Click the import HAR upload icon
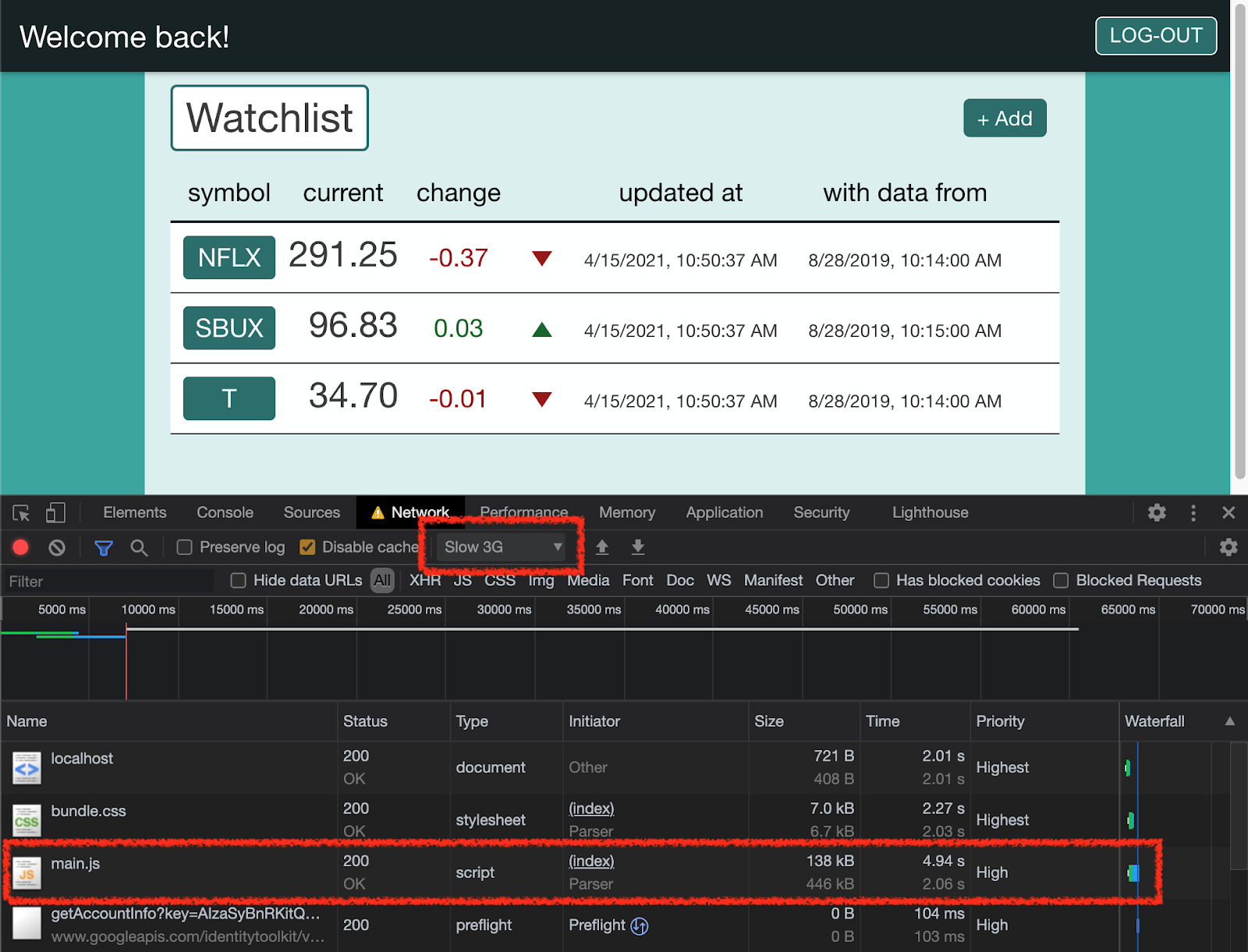 pos(602,547)
